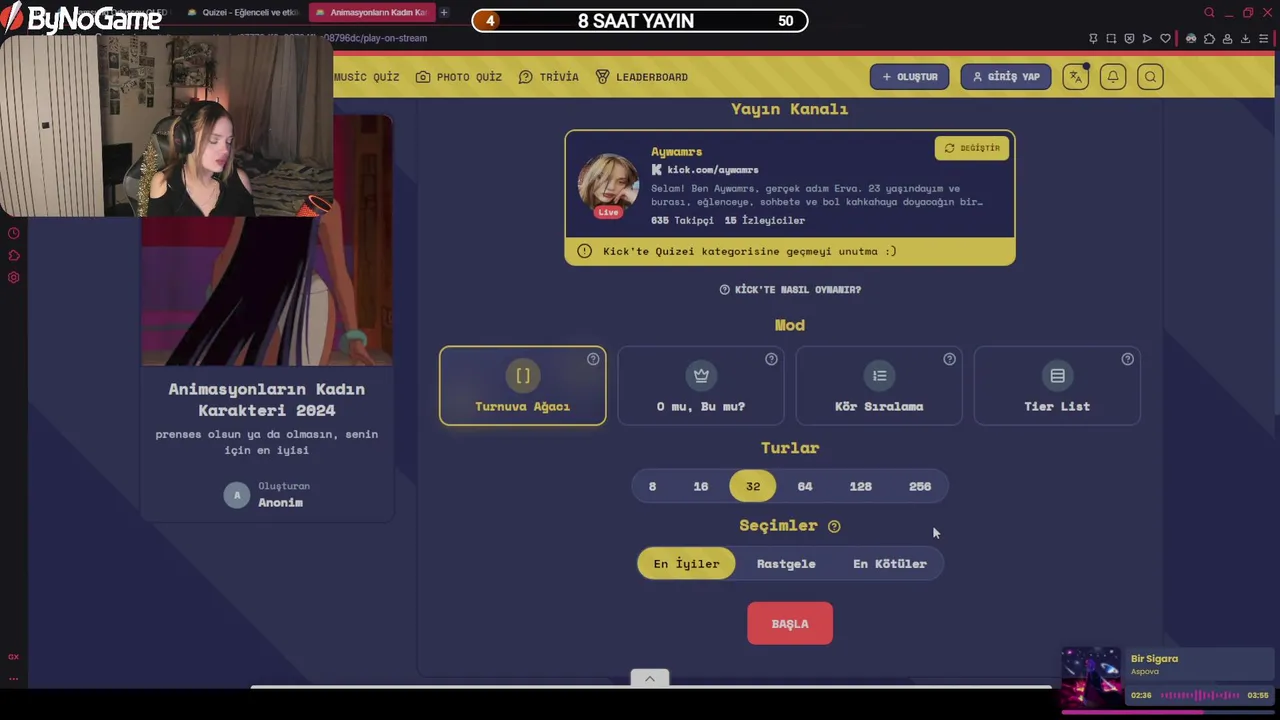
Task: Click the browser address bar URL
Action: click(x=380, y=38)
